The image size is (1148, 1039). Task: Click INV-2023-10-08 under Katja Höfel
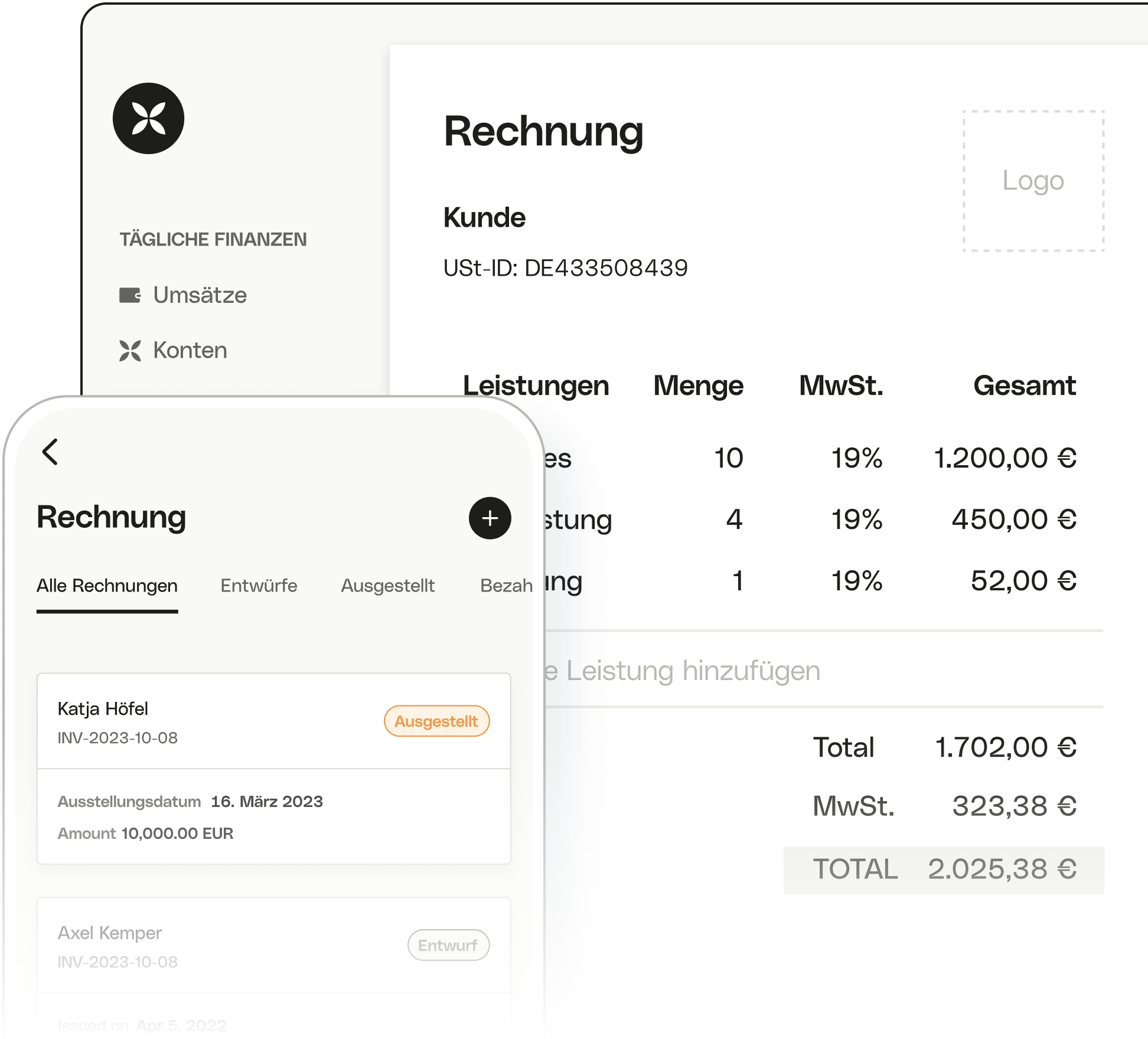pyautogui.click(x=118, y=738)
